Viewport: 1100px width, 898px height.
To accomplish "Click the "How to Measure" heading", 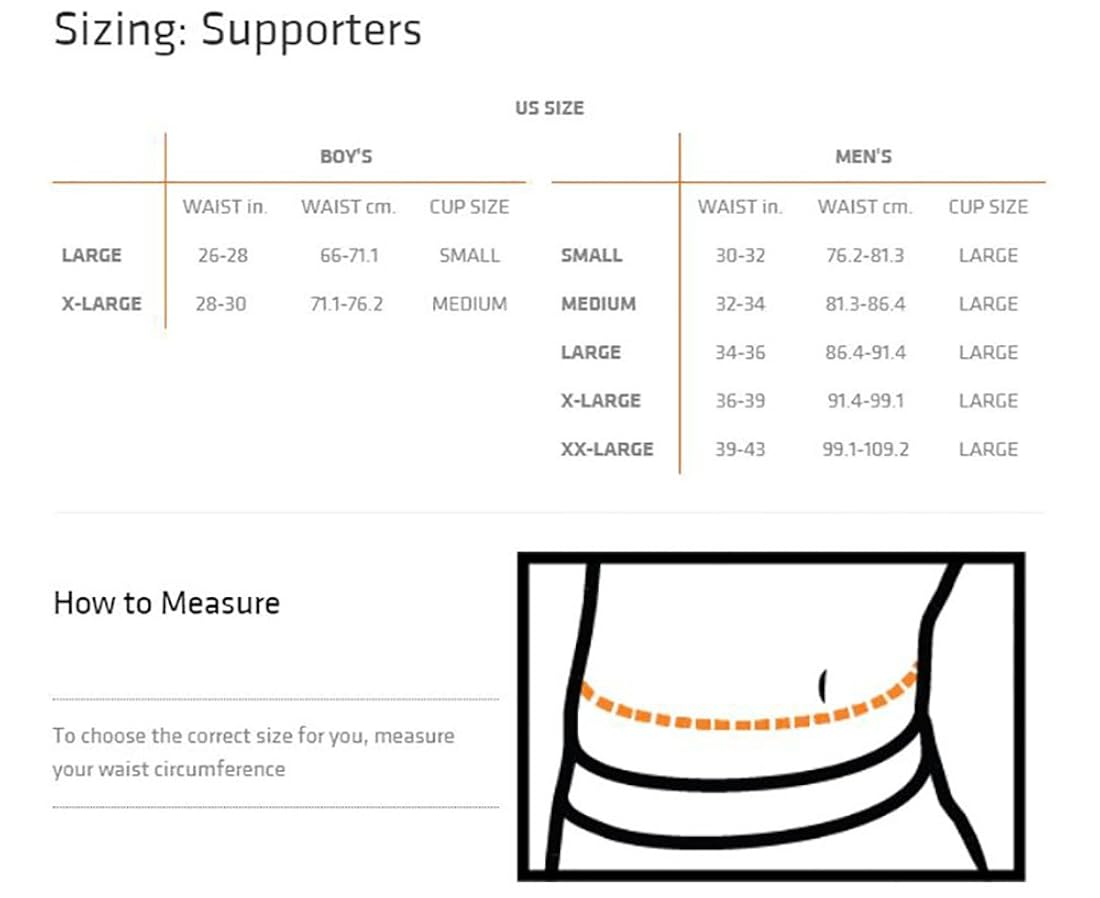I will 166,603.
